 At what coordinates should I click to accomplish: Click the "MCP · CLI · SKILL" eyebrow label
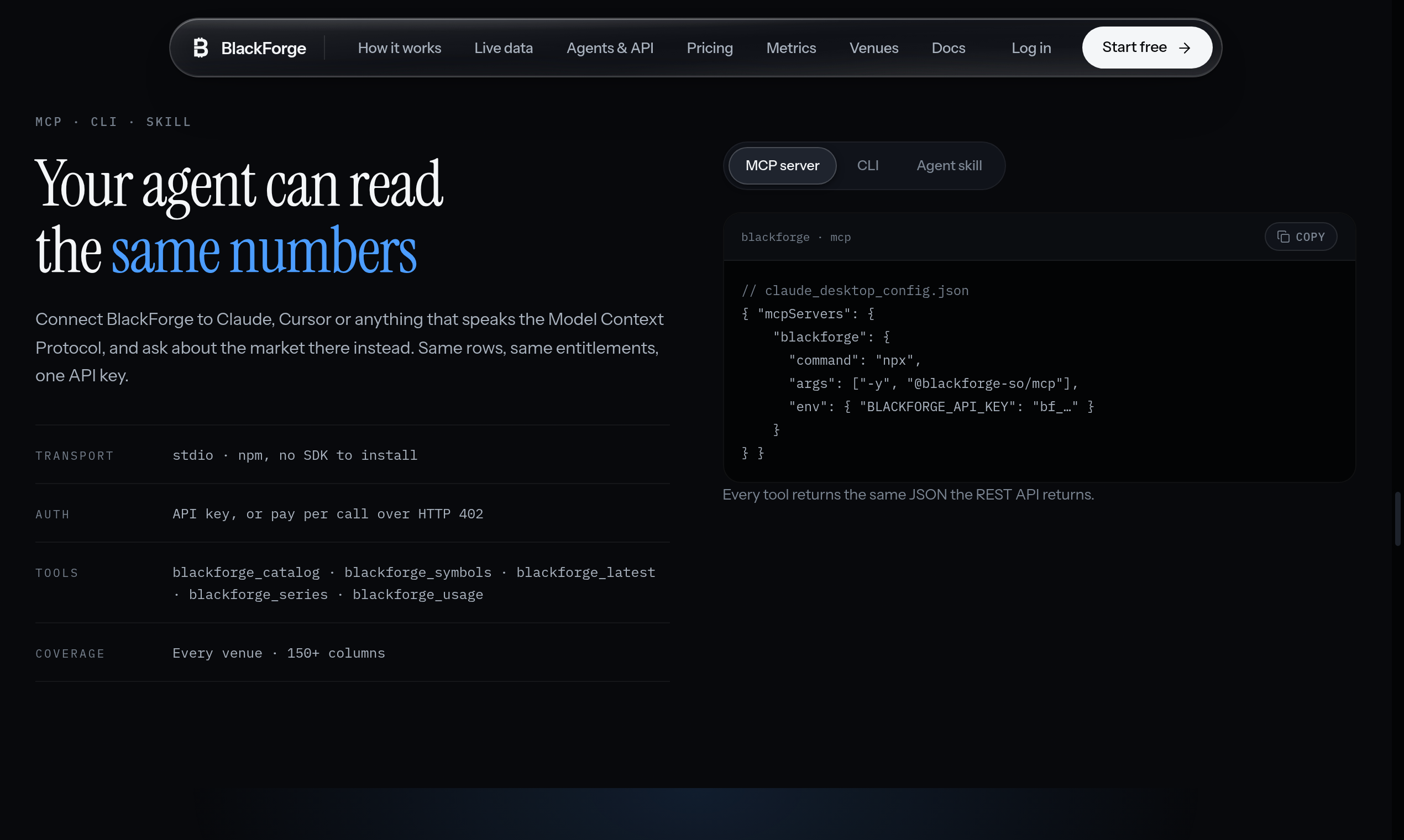[113, 122]
